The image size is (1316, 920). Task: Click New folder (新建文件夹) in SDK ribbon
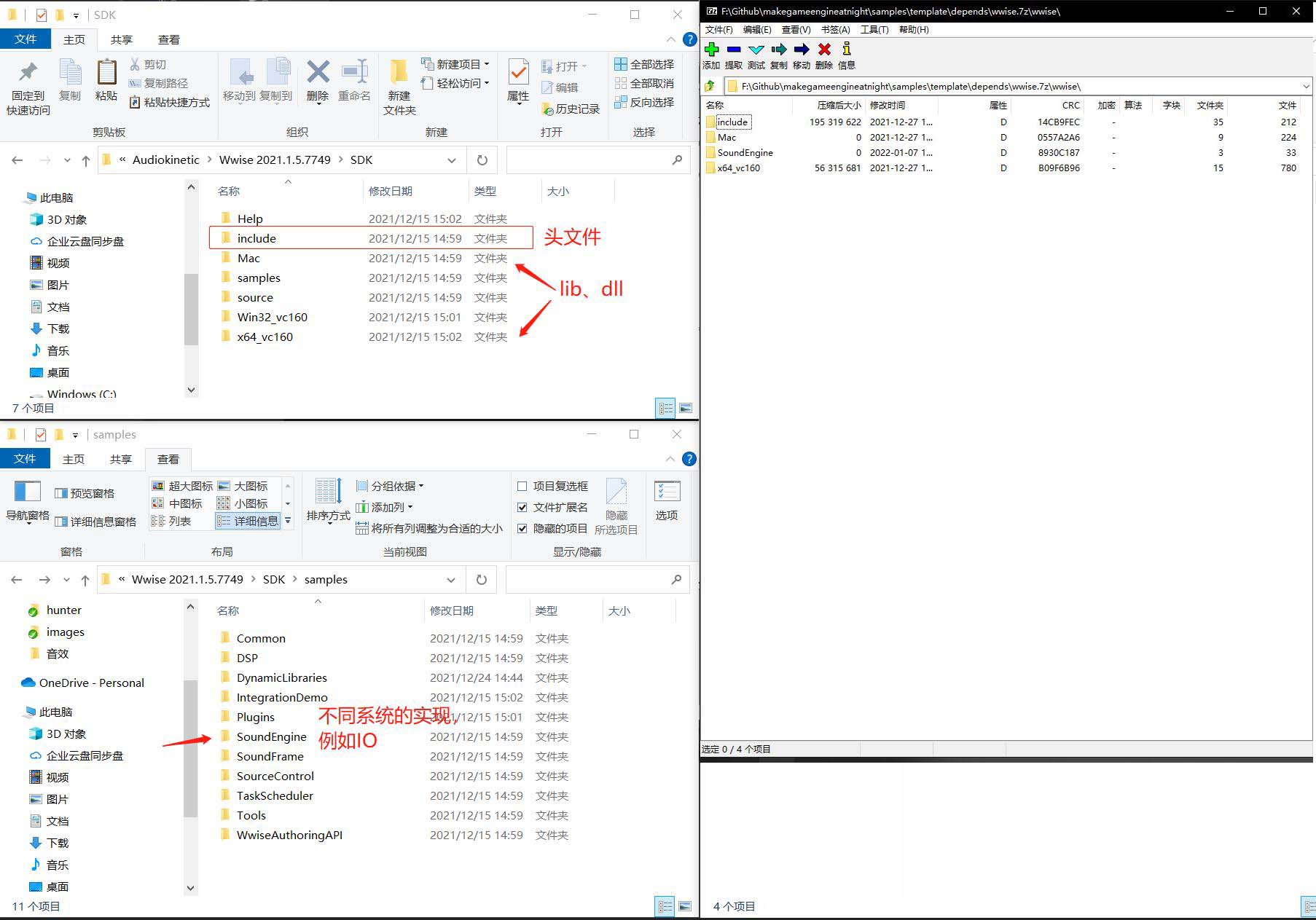(399, 88)
